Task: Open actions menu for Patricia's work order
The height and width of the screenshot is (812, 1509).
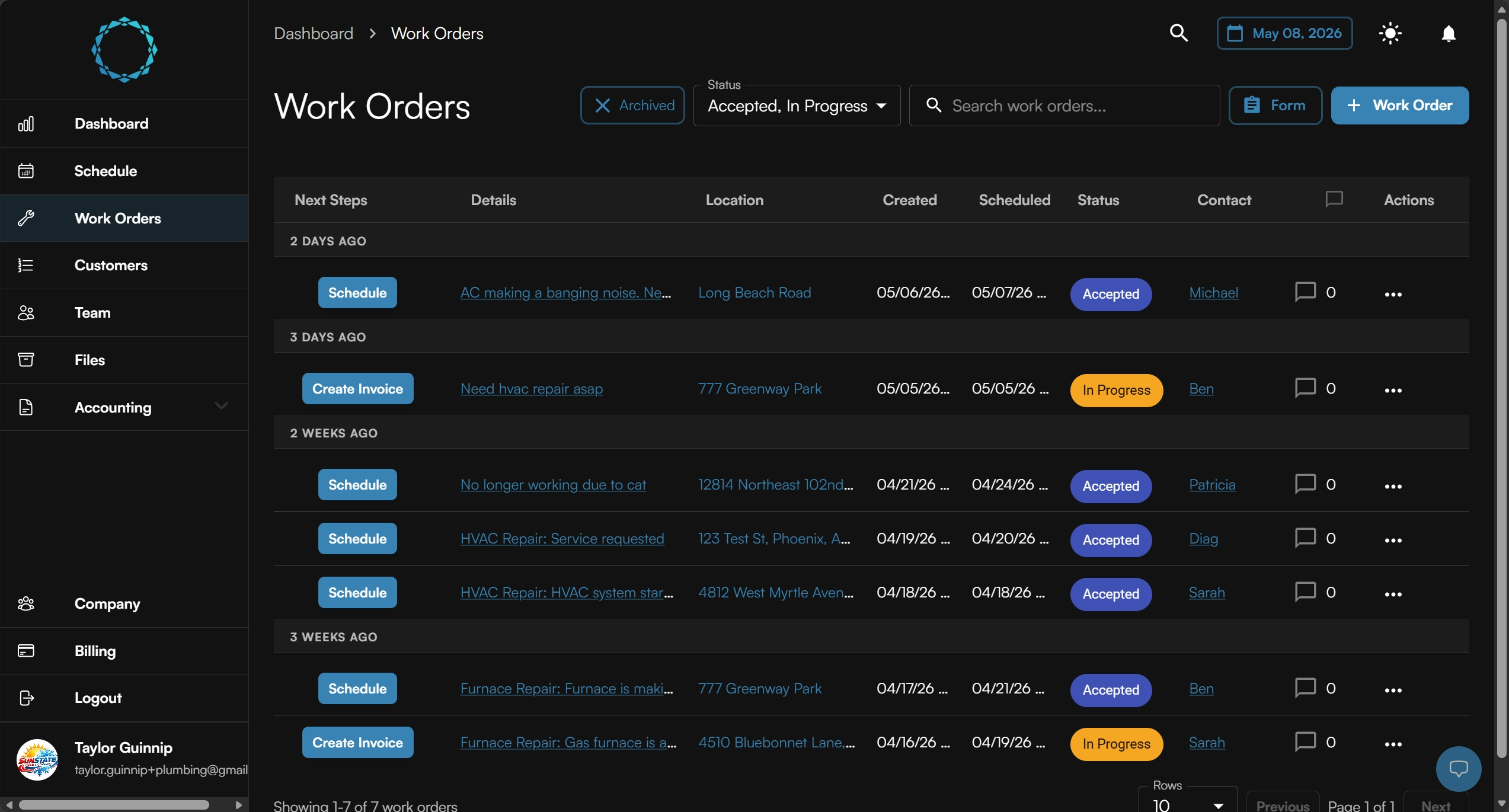Action: coord(1393,487)
